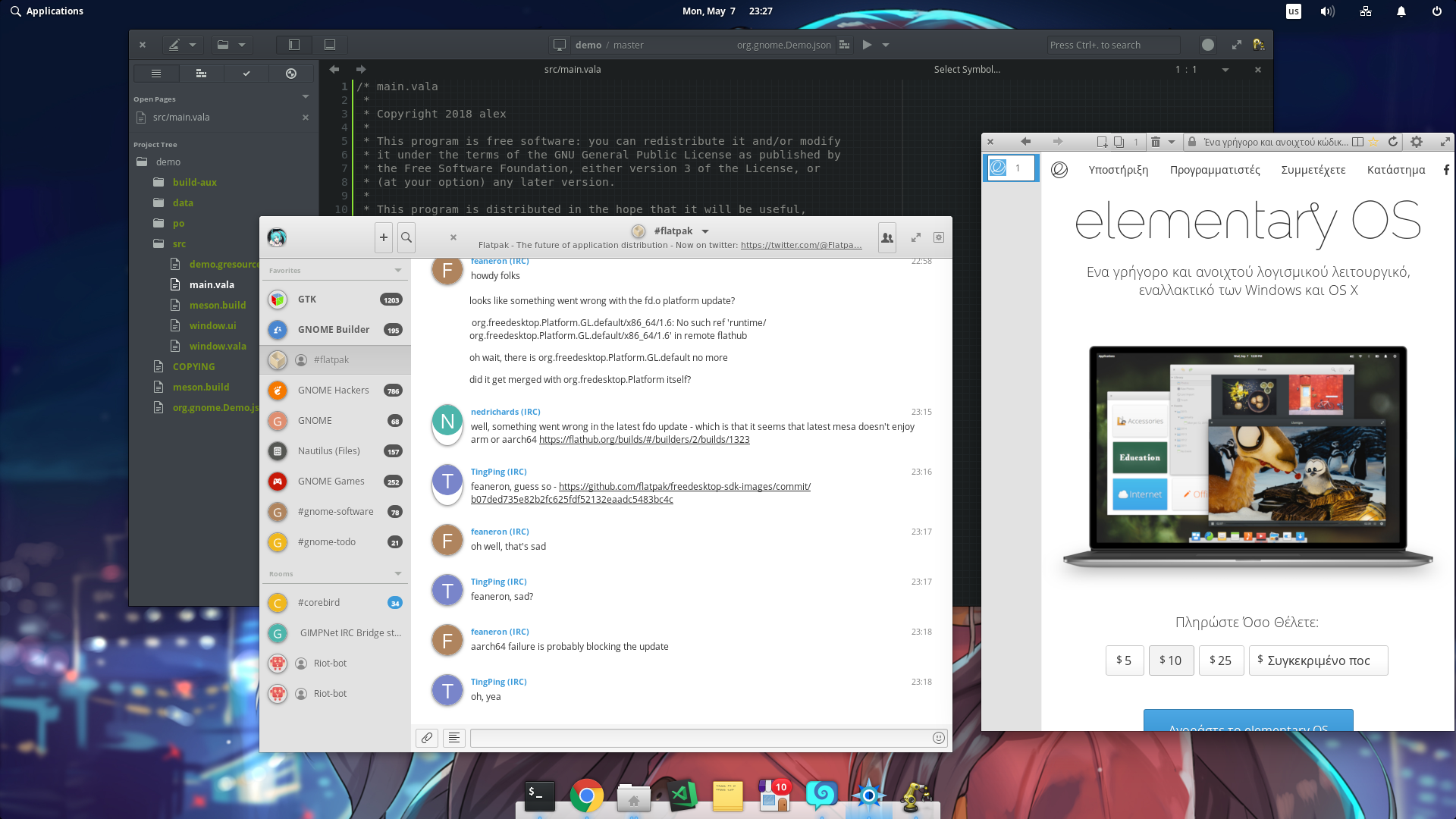Image resolution: width=1456 pixels, height=819 pixels.
Task: Expand build-aux folder in project tree
Action: [185, 182]
